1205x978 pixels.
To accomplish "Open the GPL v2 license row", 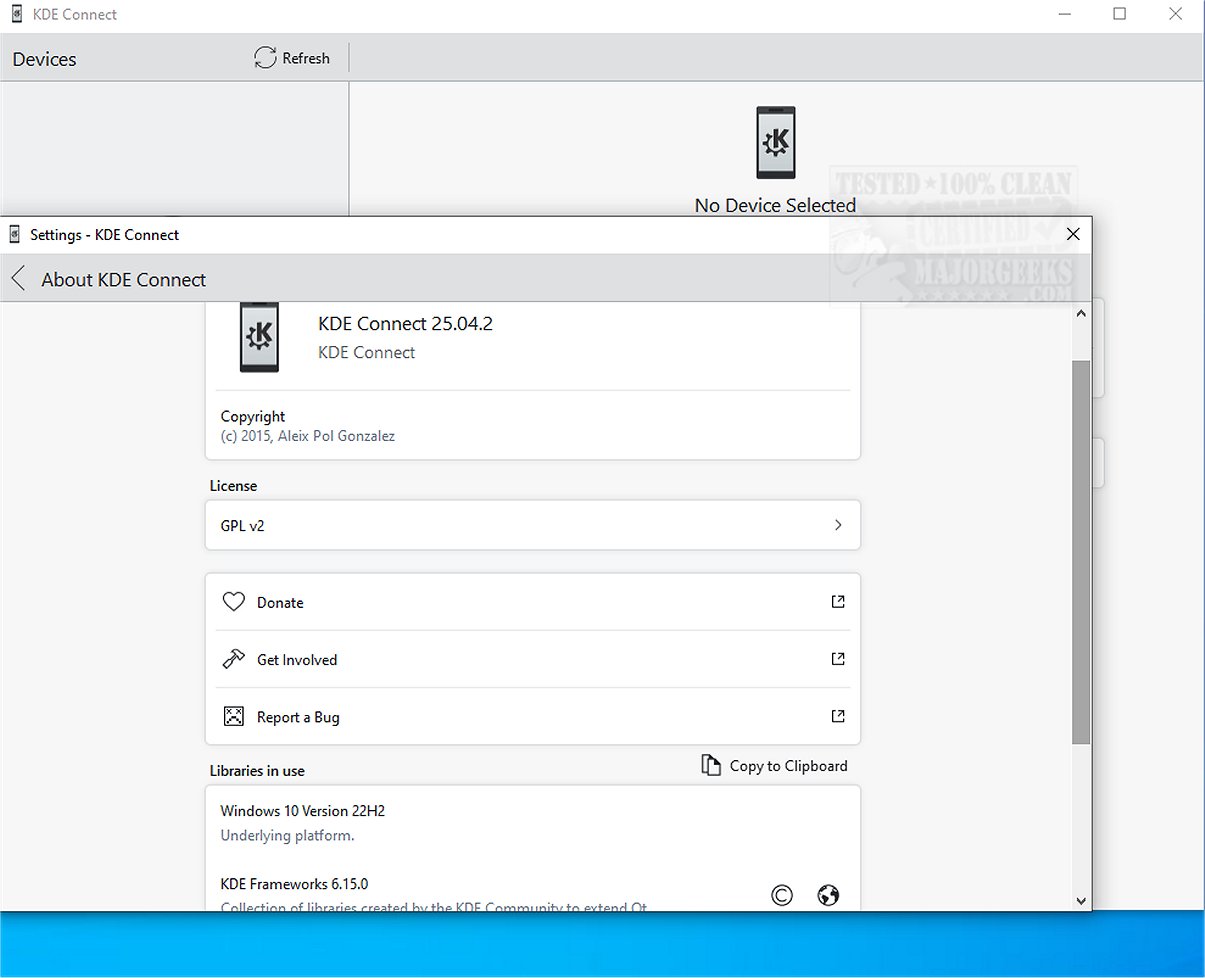I will click(x=533, y=525).
